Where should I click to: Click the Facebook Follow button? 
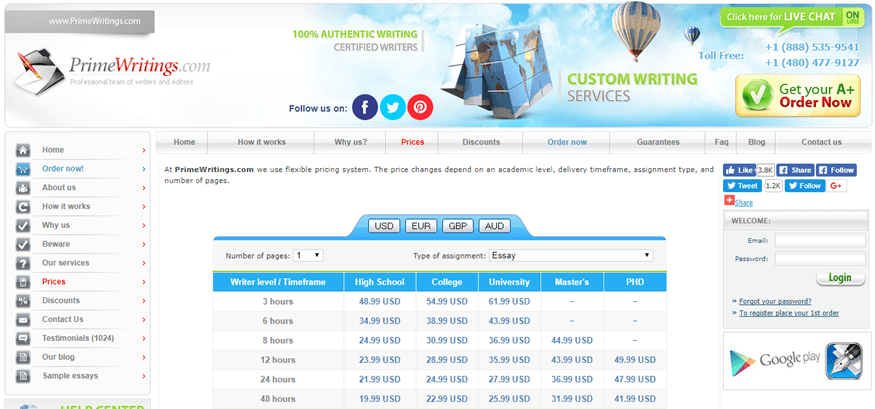click(x=836, y=170)
